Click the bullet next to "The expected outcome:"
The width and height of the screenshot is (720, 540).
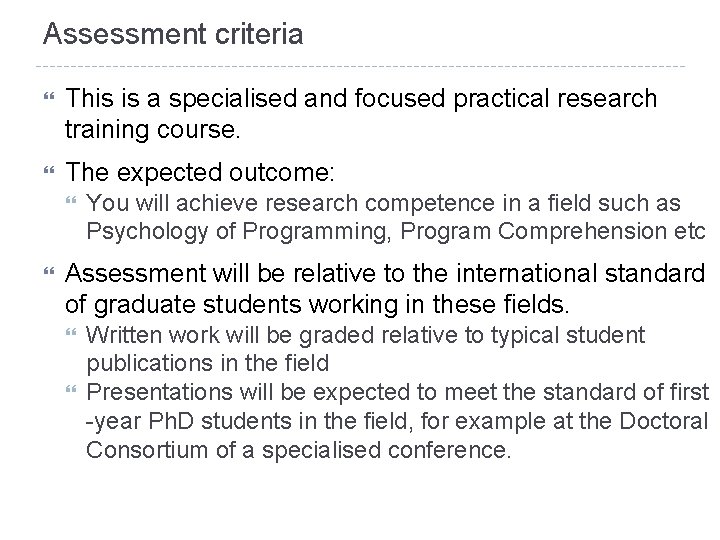(x=46, y=170)
